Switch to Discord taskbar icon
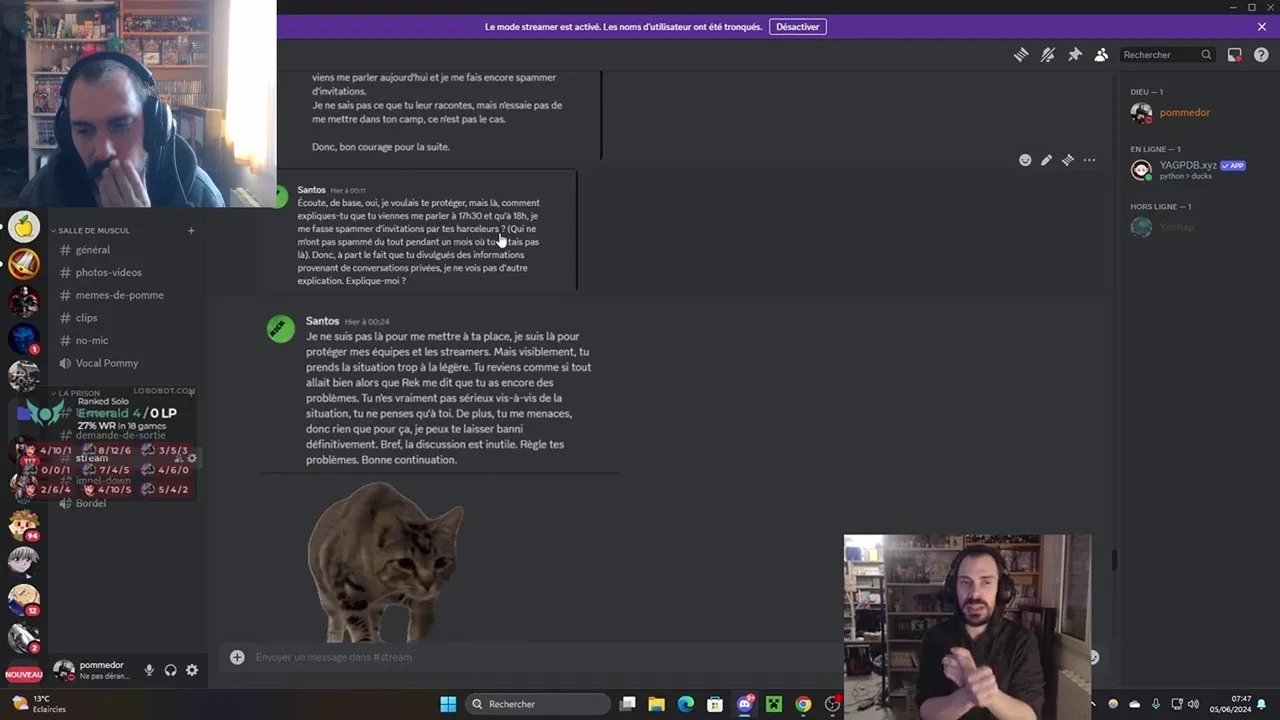This screenshot has width=1280, height=720. [745, 704]
